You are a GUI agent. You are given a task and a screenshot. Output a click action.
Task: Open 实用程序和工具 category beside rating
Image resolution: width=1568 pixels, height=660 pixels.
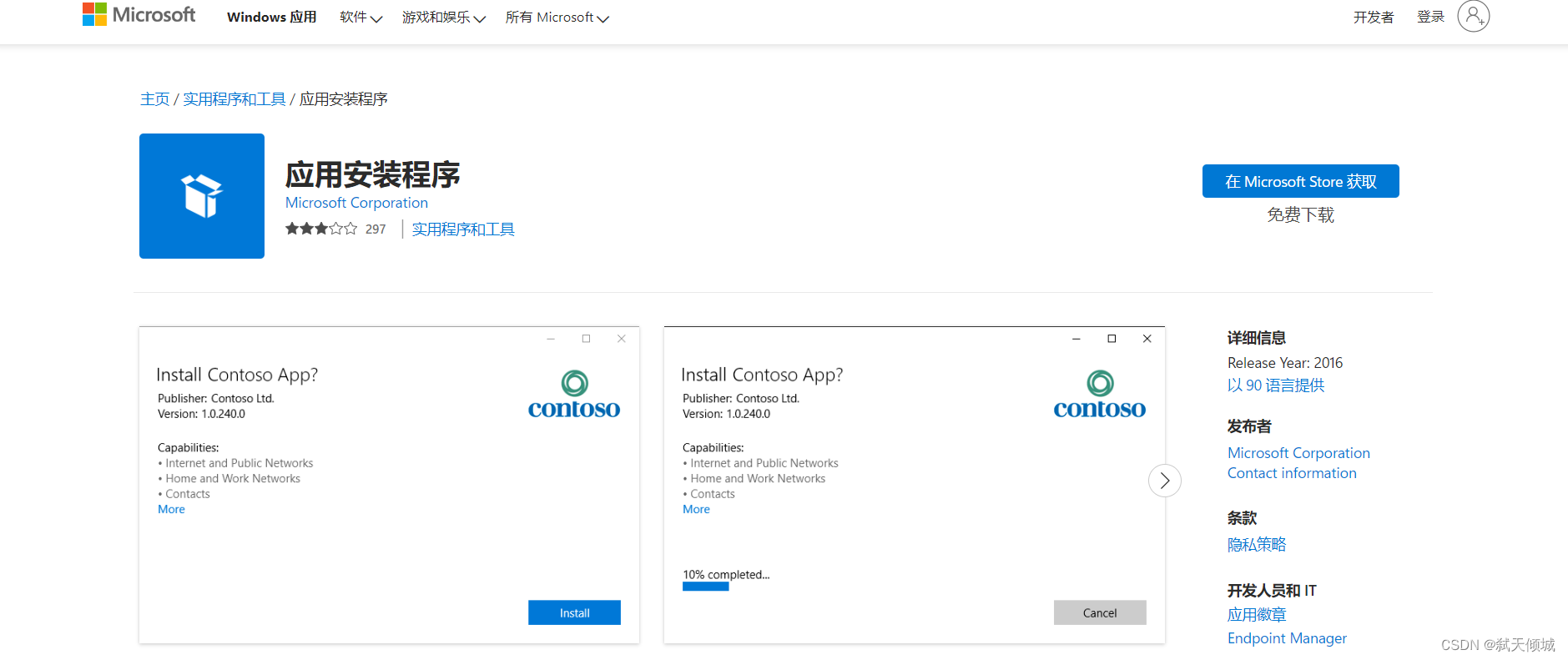(463, 229)
